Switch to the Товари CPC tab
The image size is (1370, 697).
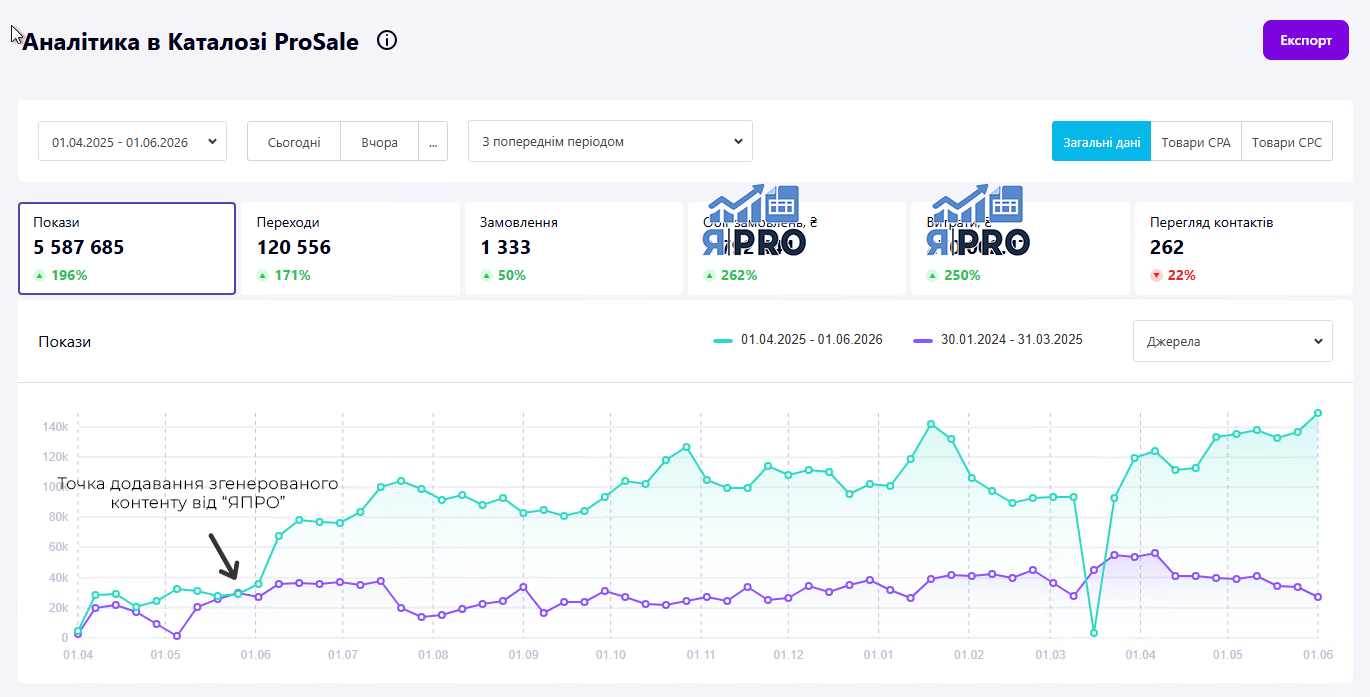tap(1287, 142)
